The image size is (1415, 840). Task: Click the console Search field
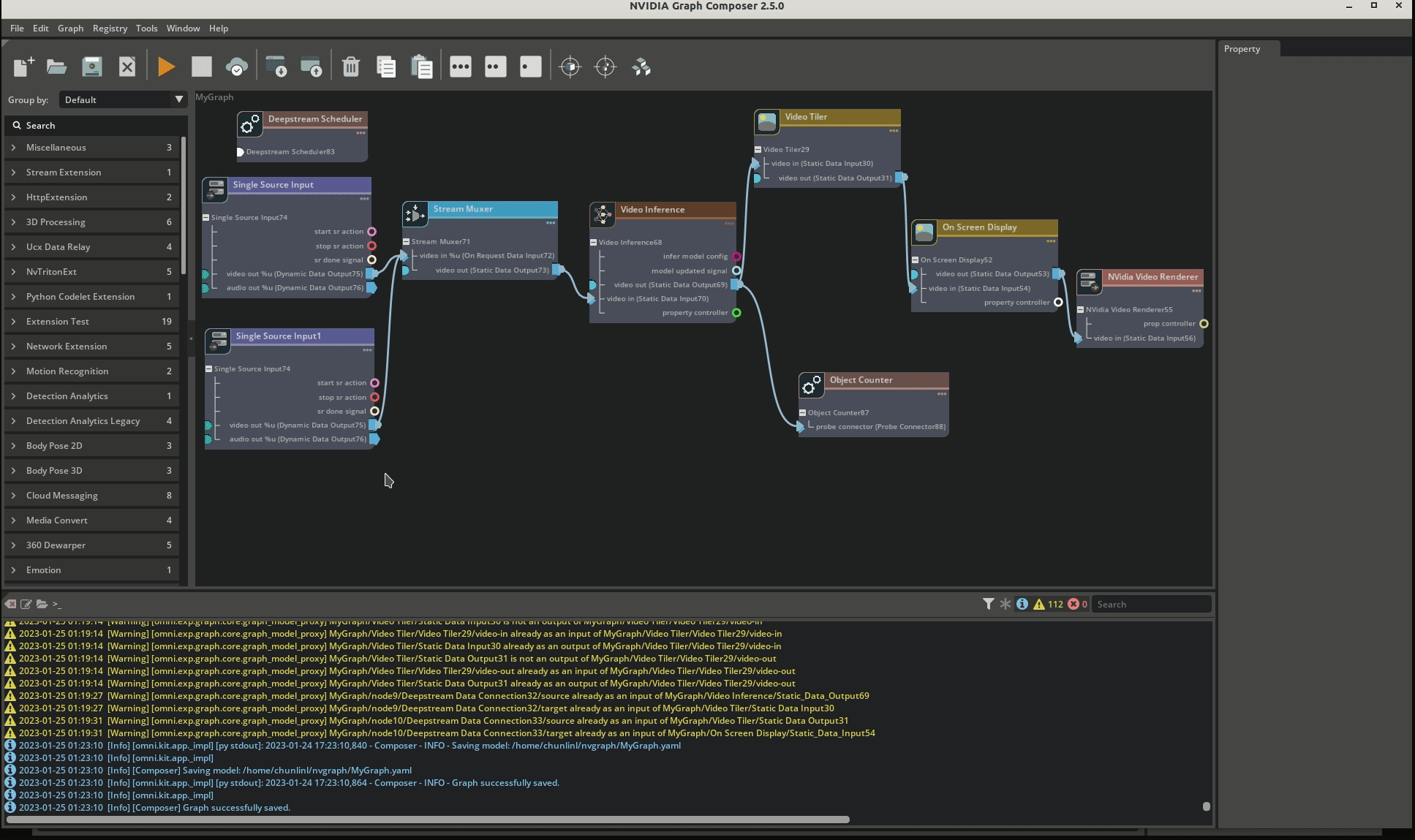tap(1151, 604)
